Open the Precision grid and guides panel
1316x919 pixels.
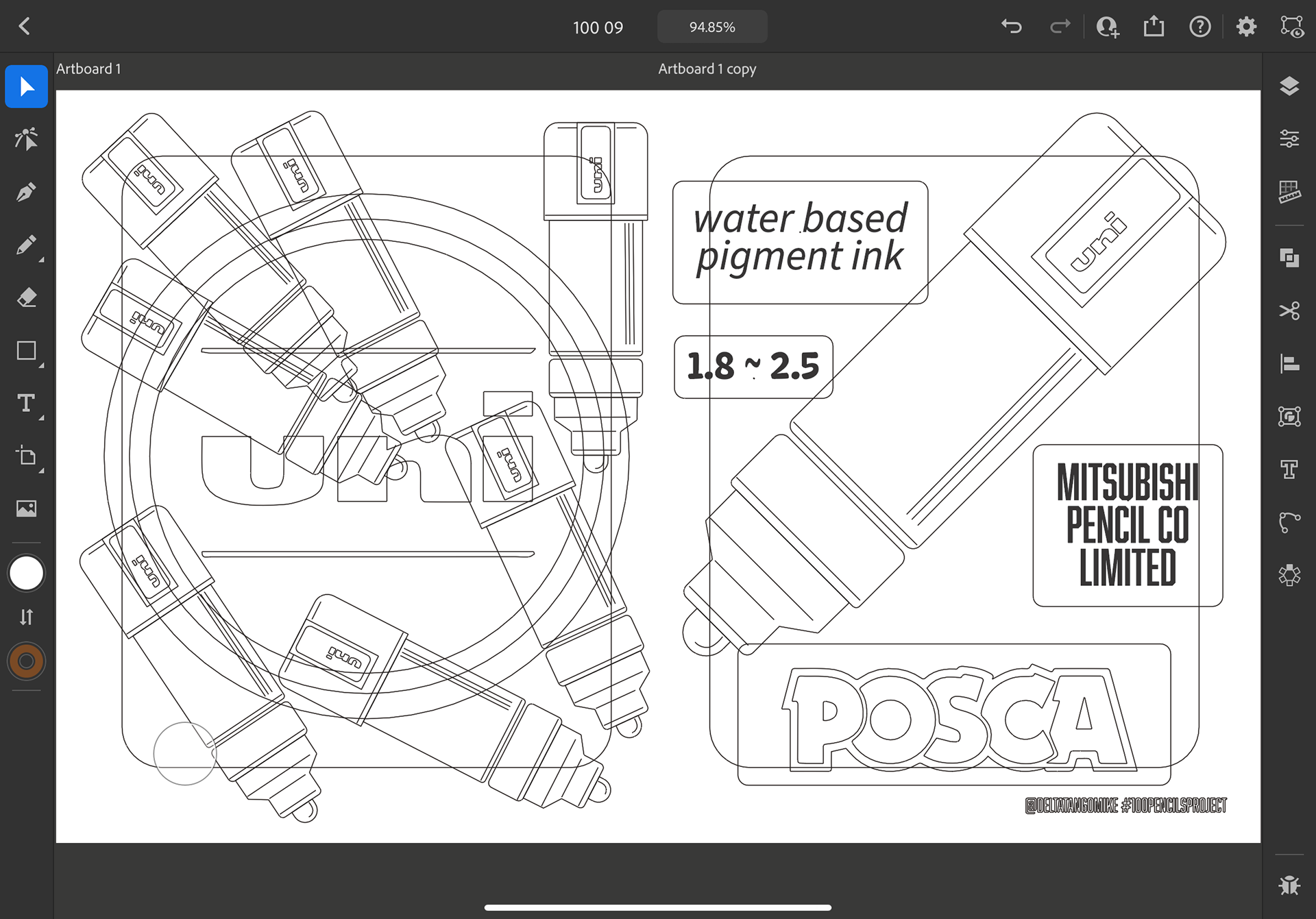1289,192
